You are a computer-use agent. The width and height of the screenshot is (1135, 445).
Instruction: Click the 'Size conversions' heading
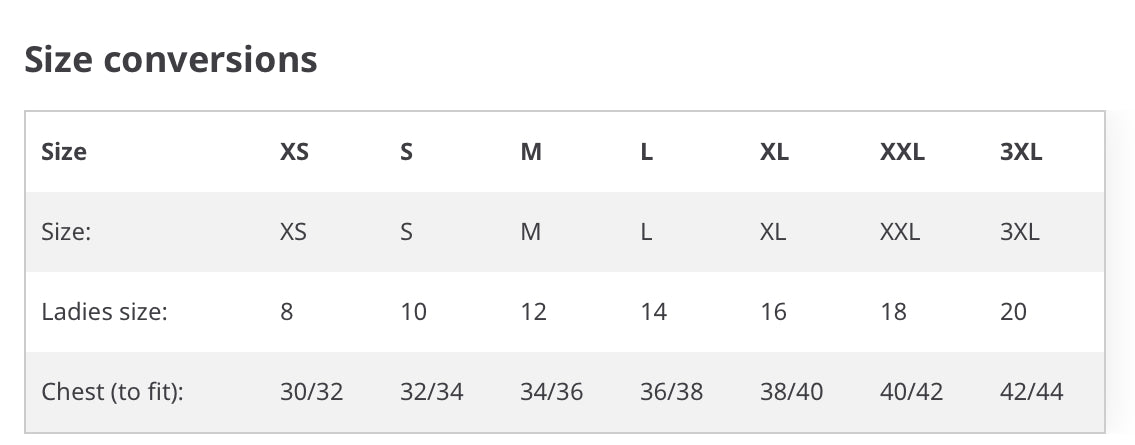(170, 60)
